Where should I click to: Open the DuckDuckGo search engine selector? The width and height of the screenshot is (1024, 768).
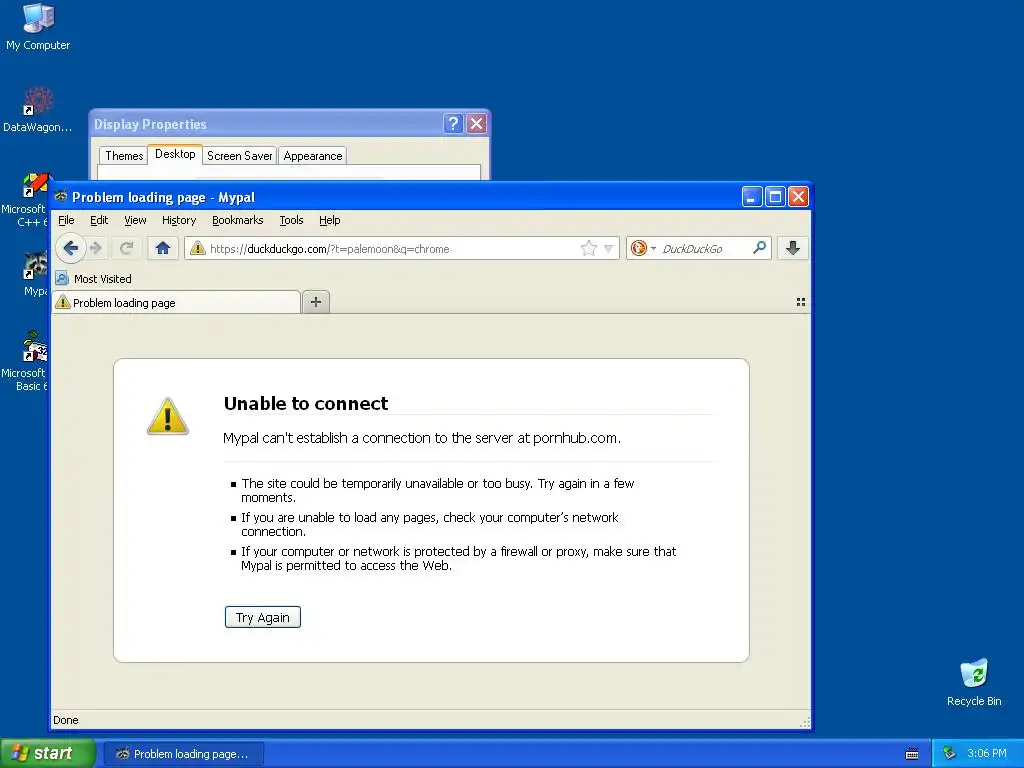click(x=643, y=248)
